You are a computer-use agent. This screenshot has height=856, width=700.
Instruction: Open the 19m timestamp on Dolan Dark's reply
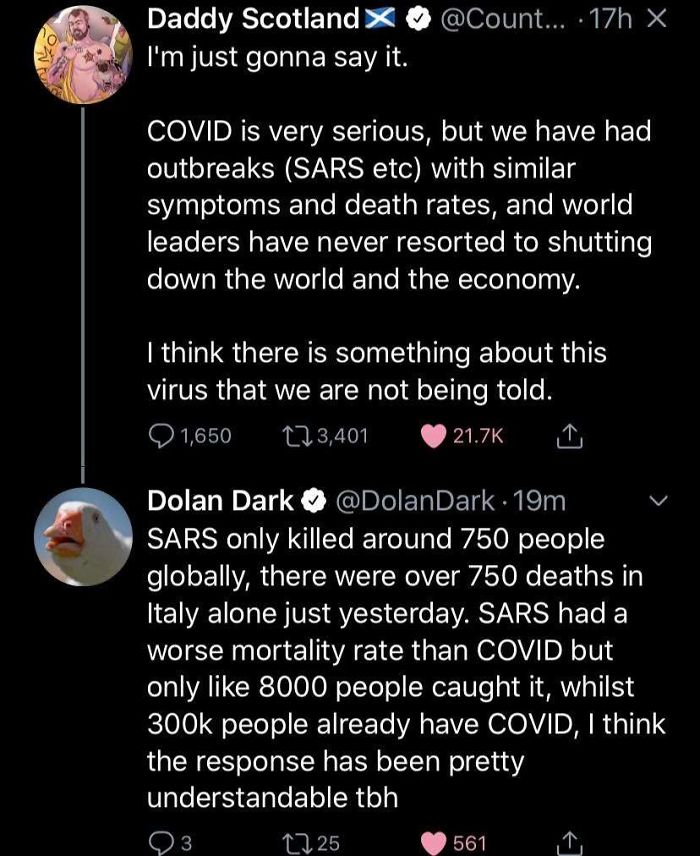[537, 501]
